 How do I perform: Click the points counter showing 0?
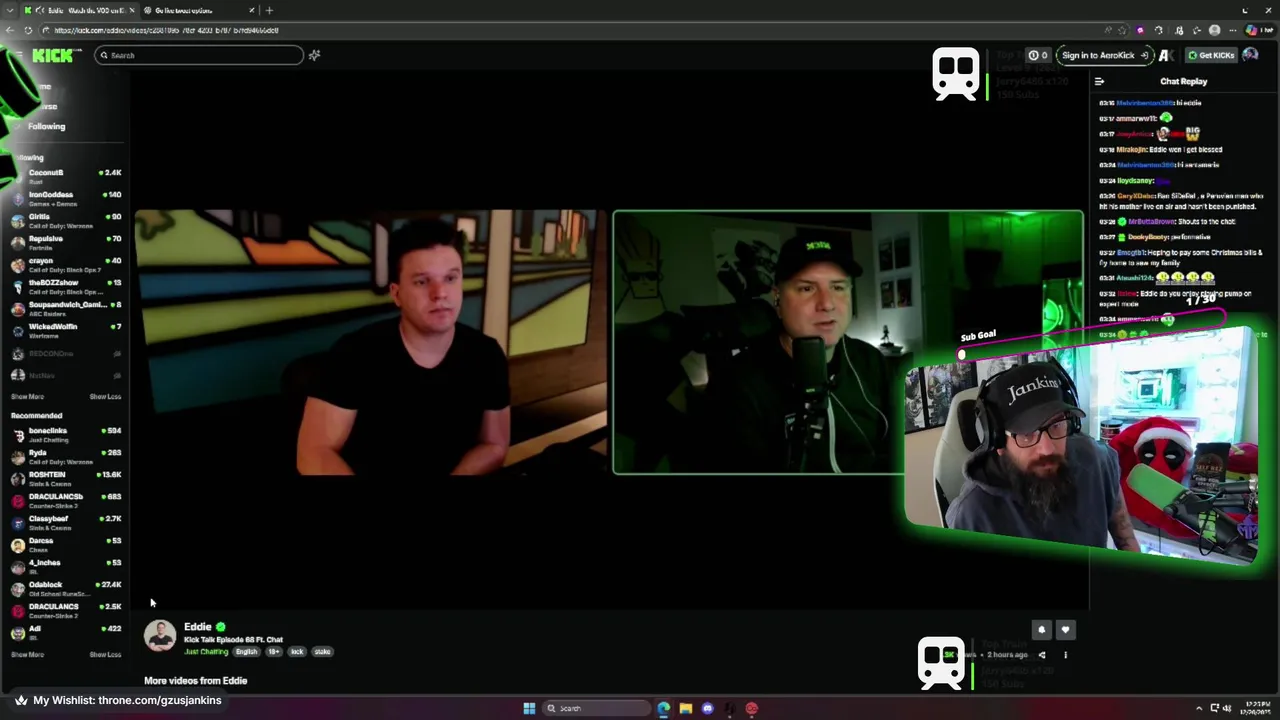(x=1038, y=55)
